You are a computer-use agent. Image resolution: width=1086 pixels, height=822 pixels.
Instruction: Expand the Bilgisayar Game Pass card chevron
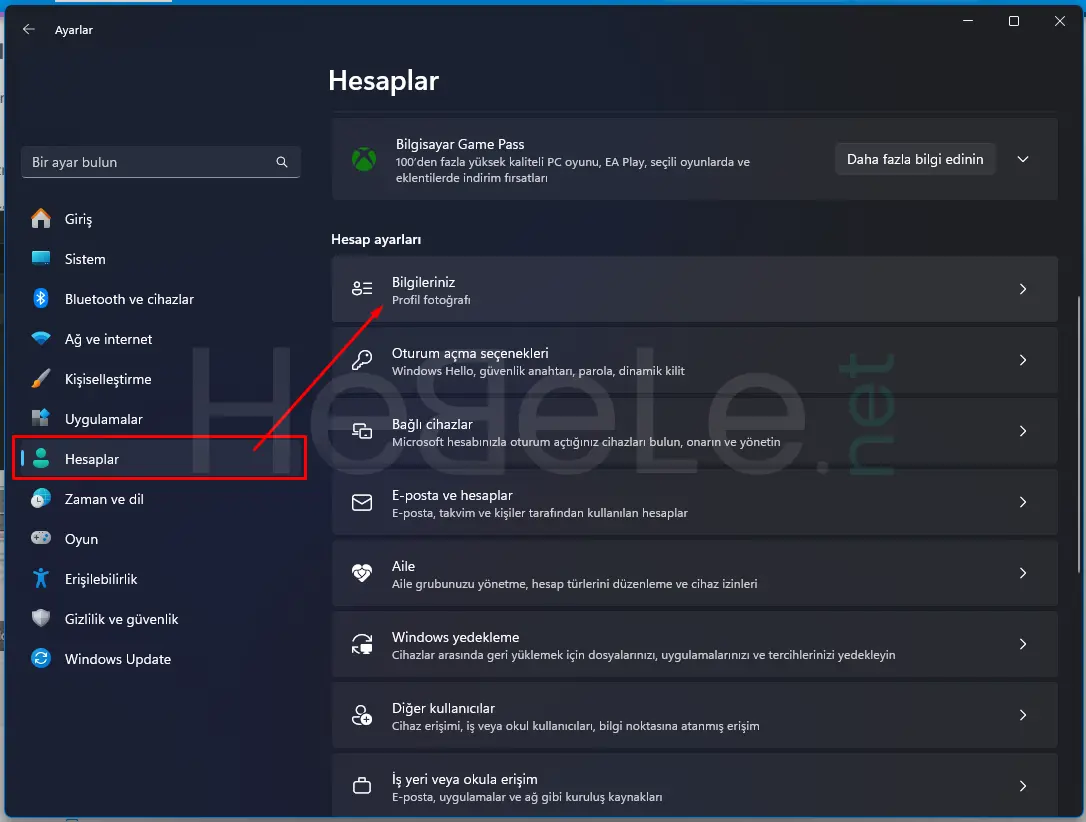[x=1023, y=159]
